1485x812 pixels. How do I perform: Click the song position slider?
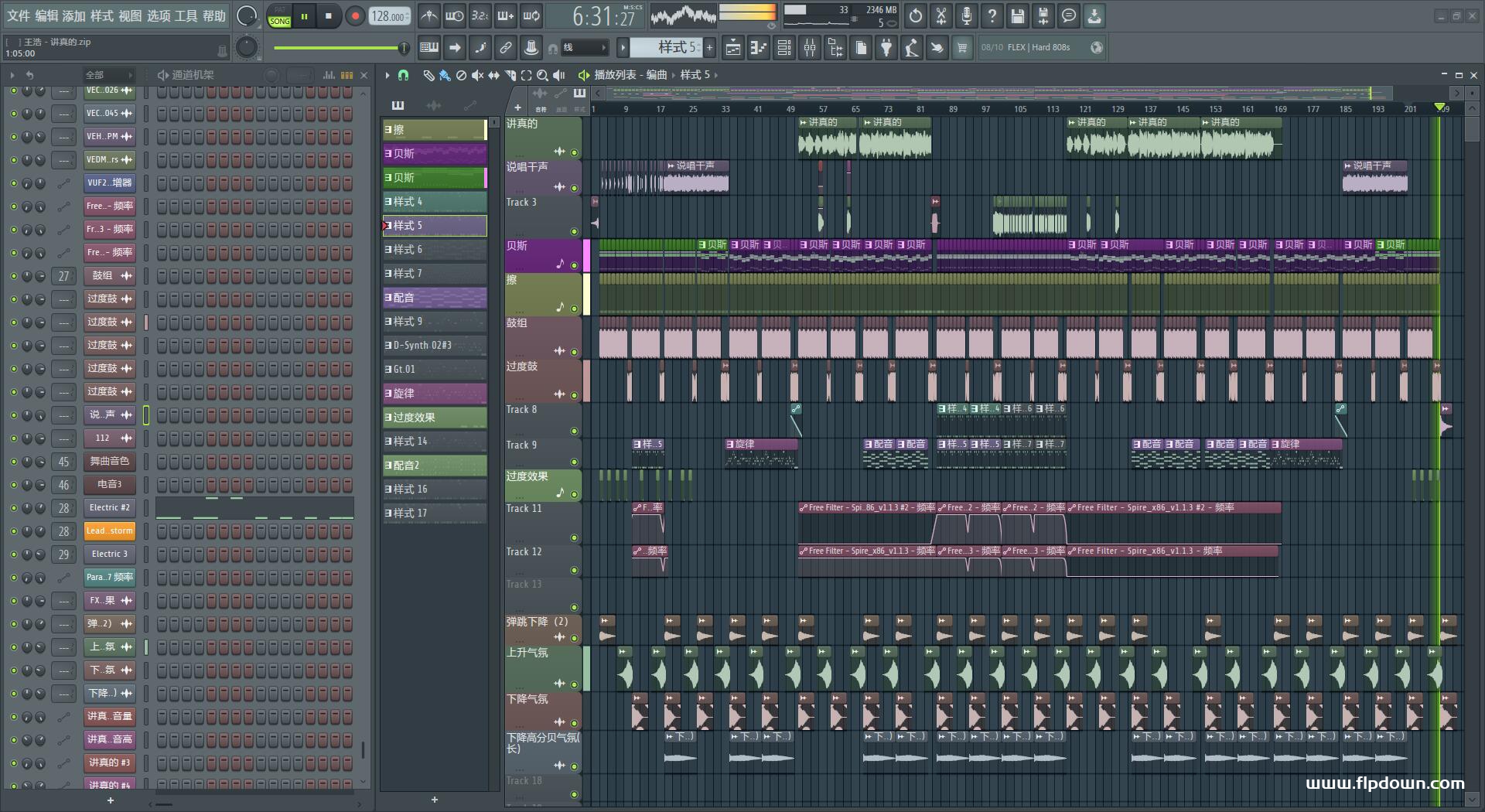(x=341, y=48)
